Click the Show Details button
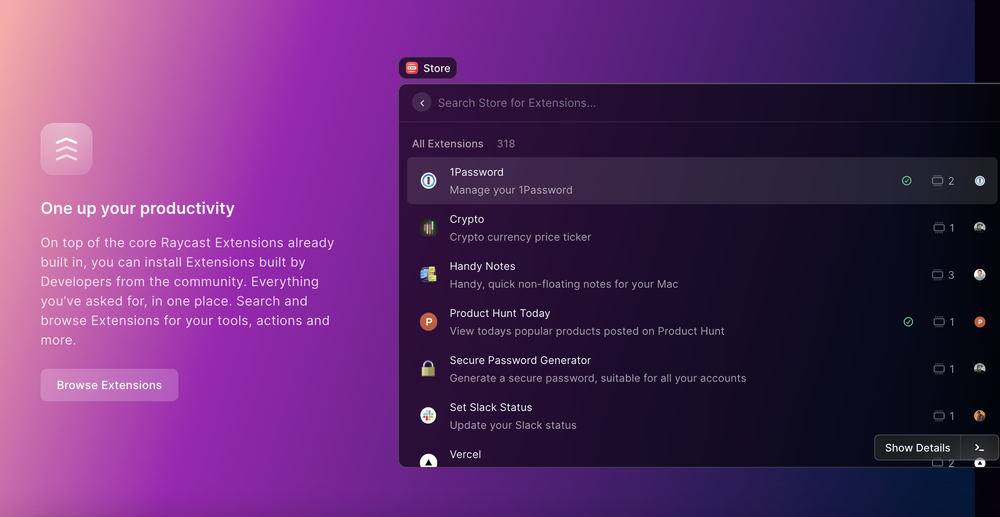 point(917,448)
